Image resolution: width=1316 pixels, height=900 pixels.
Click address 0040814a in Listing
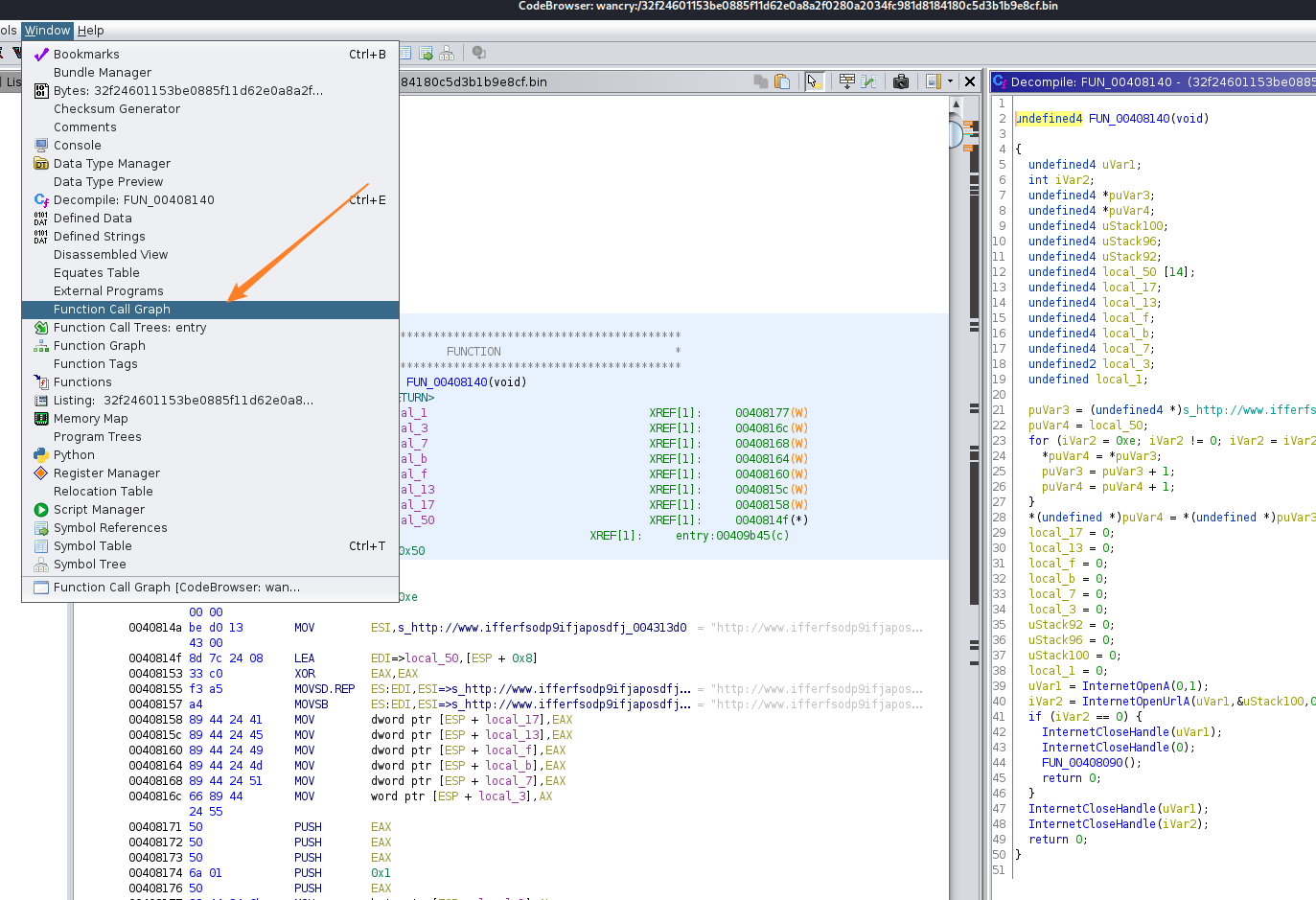tap(155, 628)
